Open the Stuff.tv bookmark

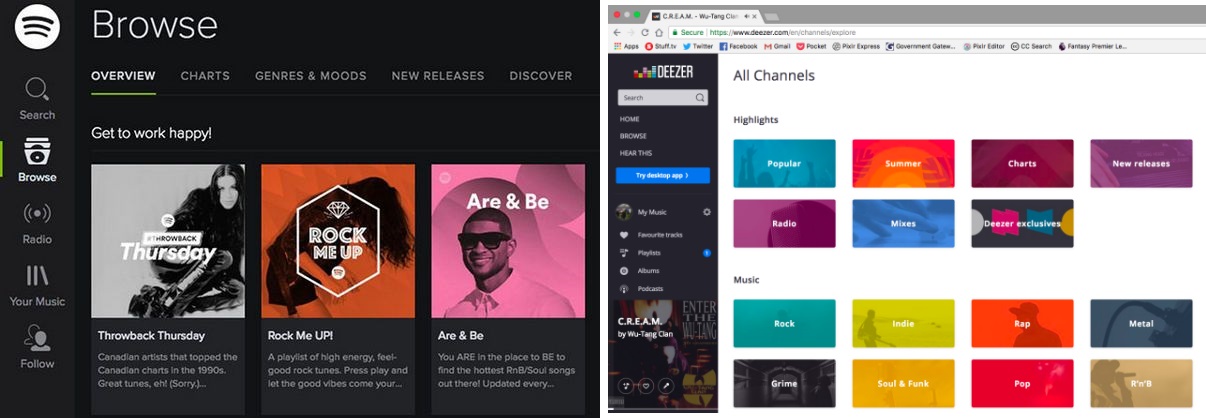(662, 46)
